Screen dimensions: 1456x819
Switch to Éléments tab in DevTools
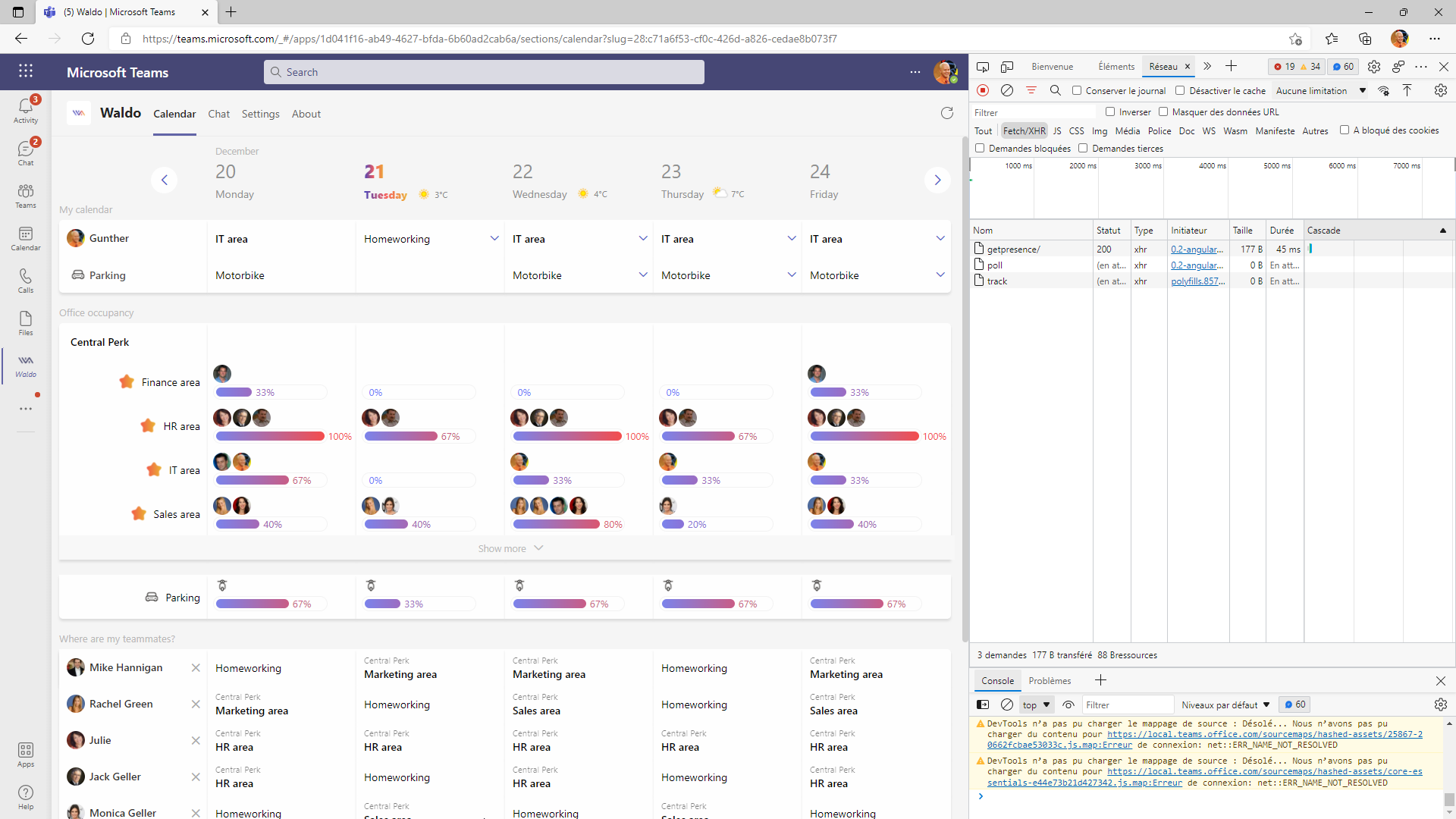(1116, 67)
